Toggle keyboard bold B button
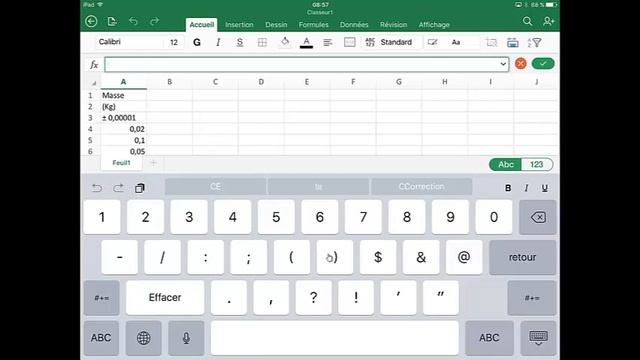 point(508,188)
